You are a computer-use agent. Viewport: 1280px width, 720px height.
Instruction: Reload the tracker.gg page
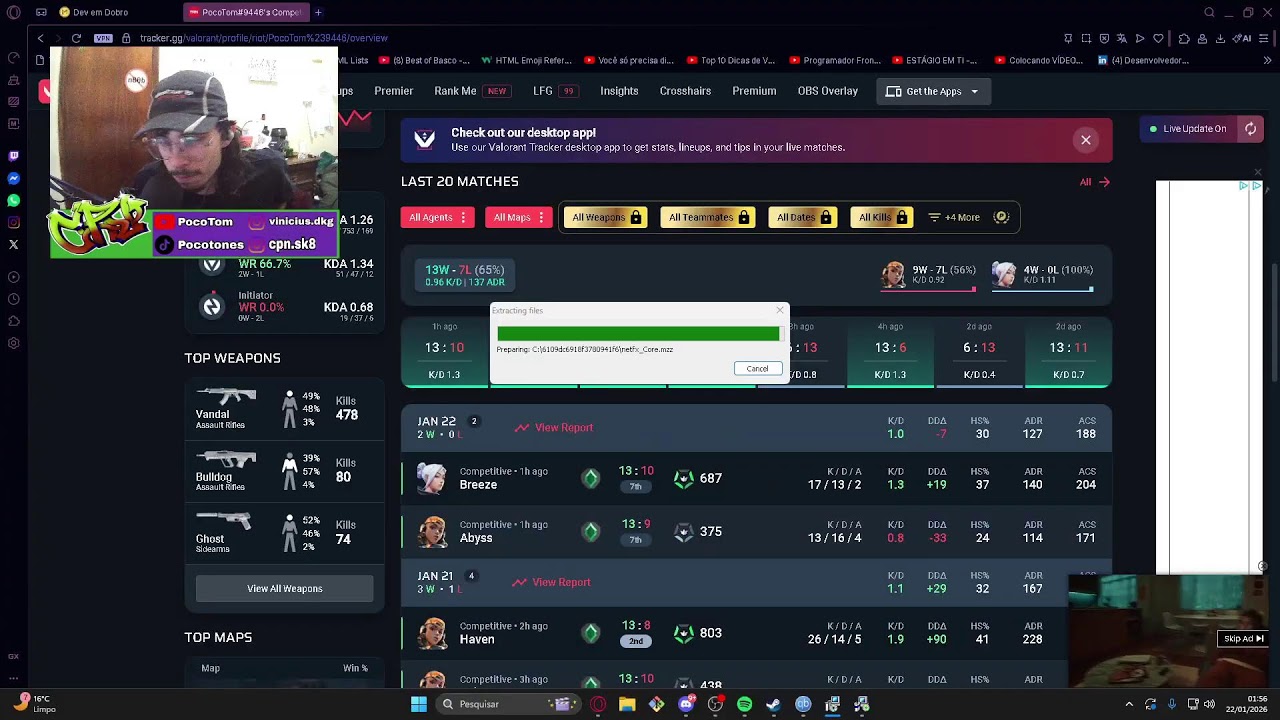pos(76,38)
